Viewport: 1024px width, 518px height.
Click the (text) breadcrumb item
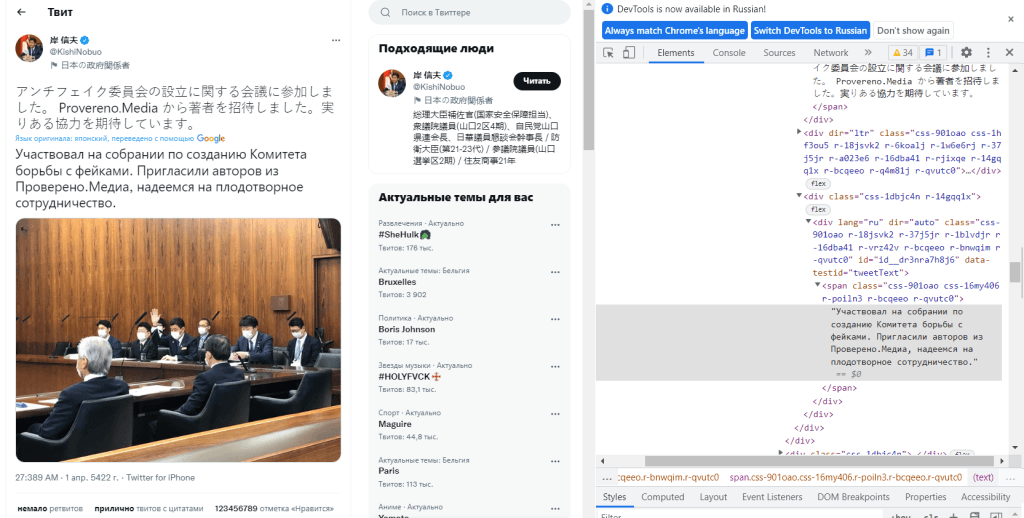coord(983,478)
